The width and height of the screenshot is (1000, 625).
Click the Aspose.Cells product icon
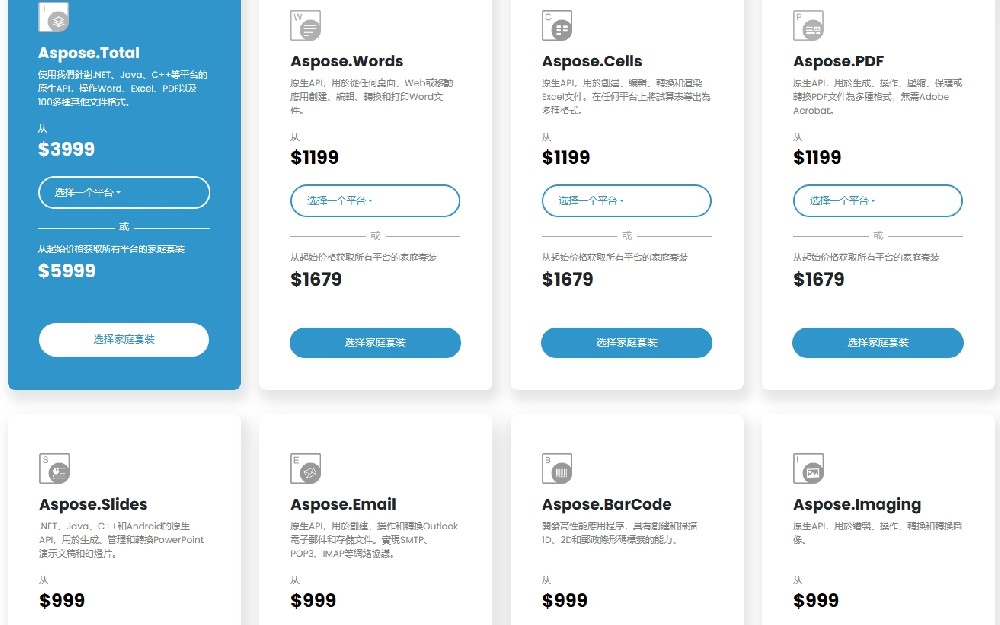pos(557,26)
